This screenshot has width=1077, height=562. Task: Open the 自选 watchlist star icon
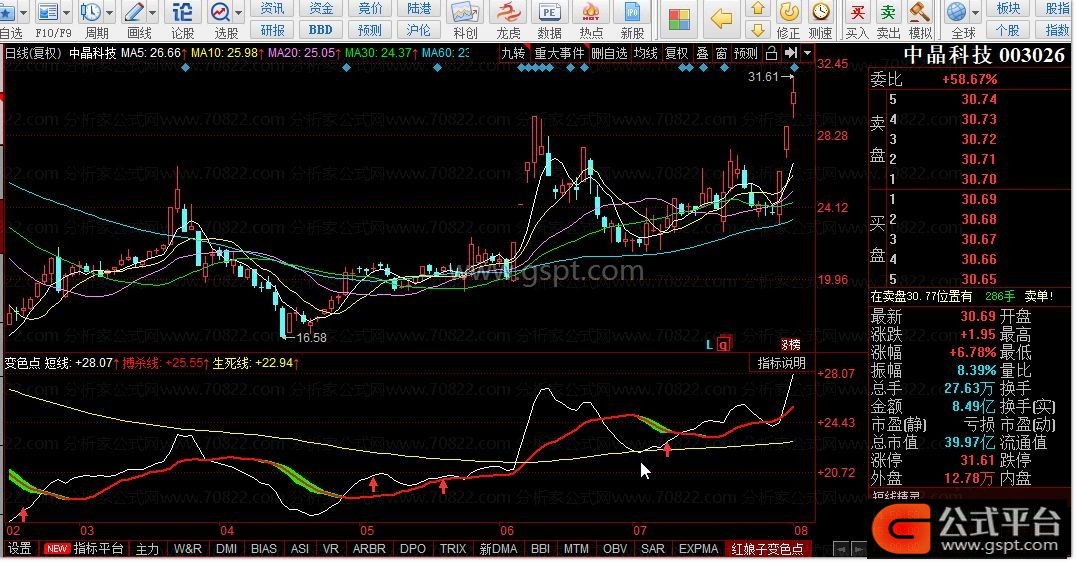pos(7,12)
